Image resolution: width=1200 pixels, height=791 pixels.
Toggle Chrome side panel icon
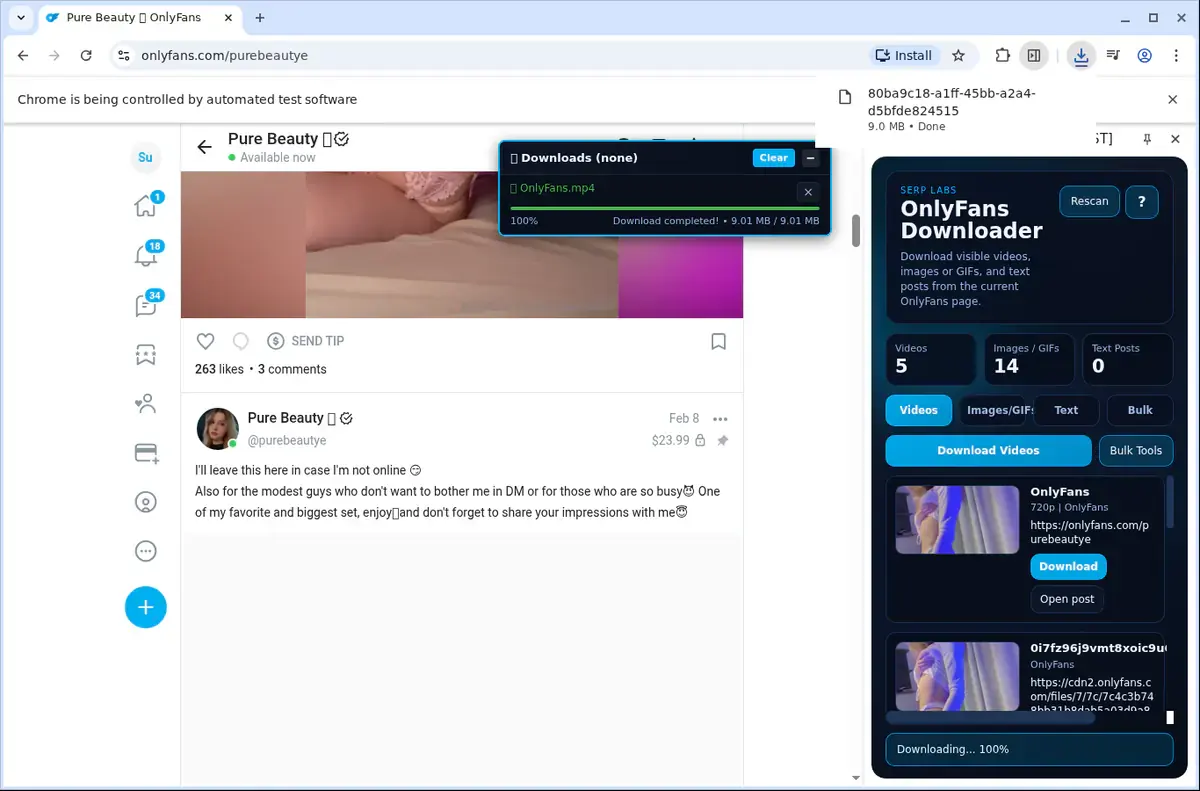coord(1034,56)
